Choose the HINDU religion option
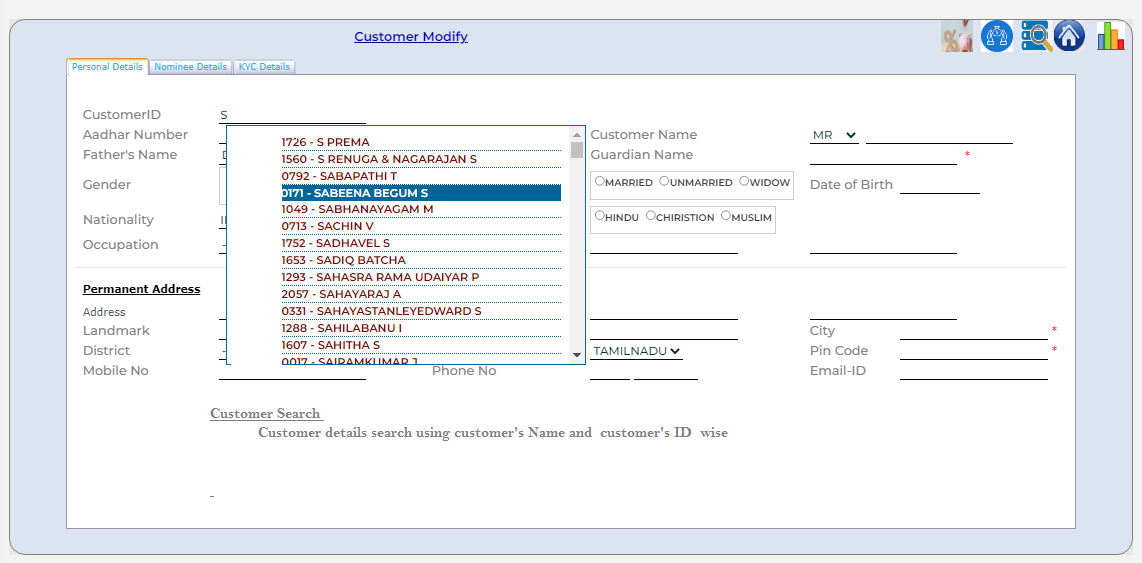This screenshot has width=1142, height=563. point(599,216)
